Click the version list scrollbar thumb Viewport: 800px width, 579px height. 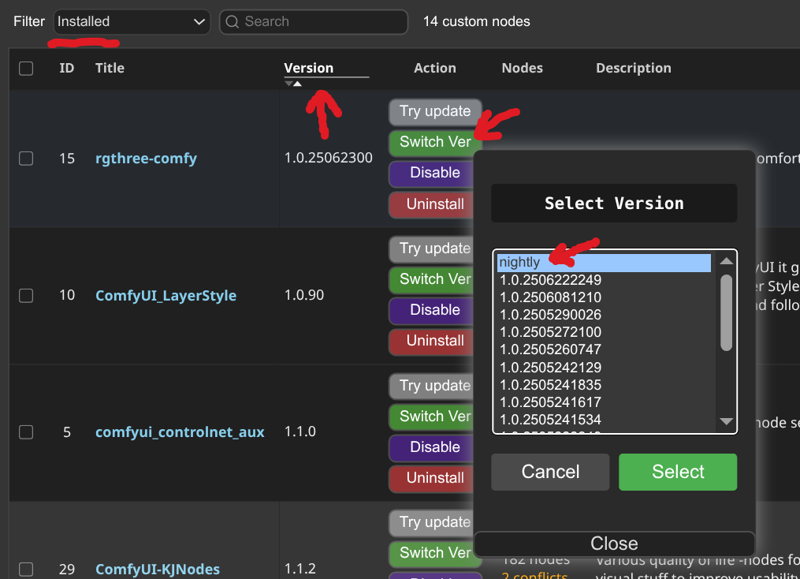tap(727, 313)
